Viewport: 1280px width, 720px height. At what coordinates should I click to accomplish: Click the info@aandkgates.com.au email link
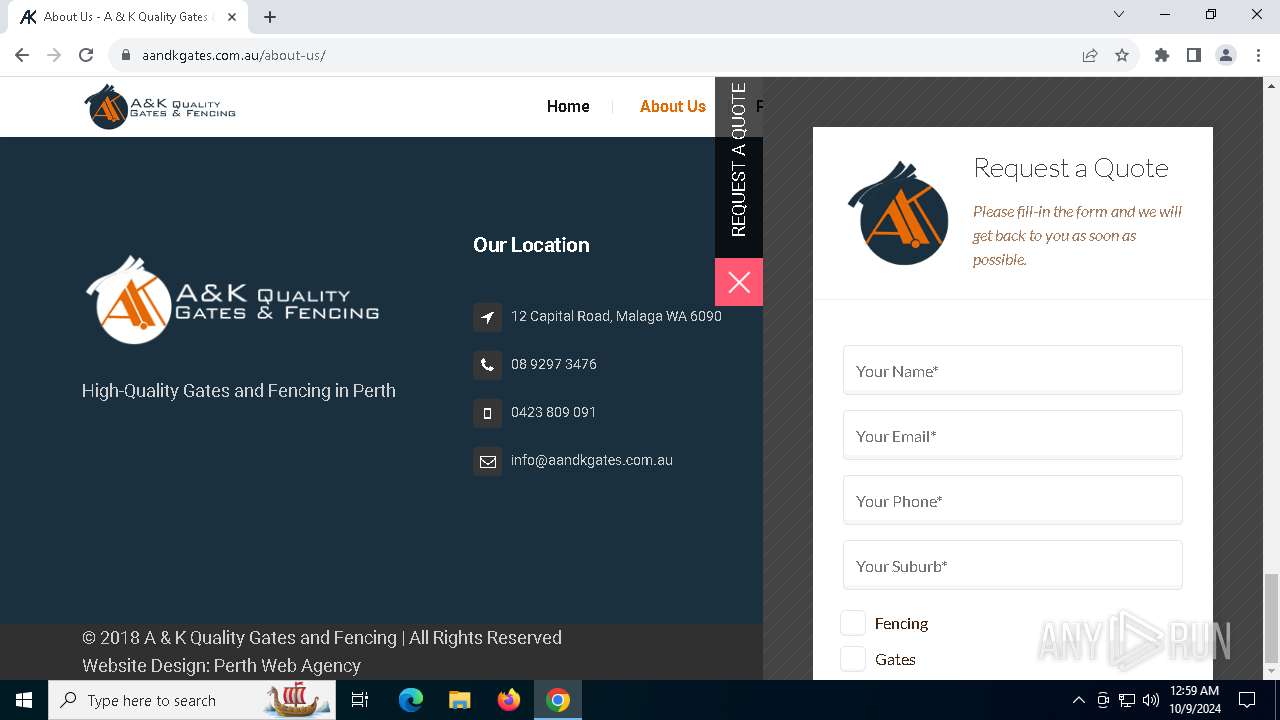tap(592, 460)
